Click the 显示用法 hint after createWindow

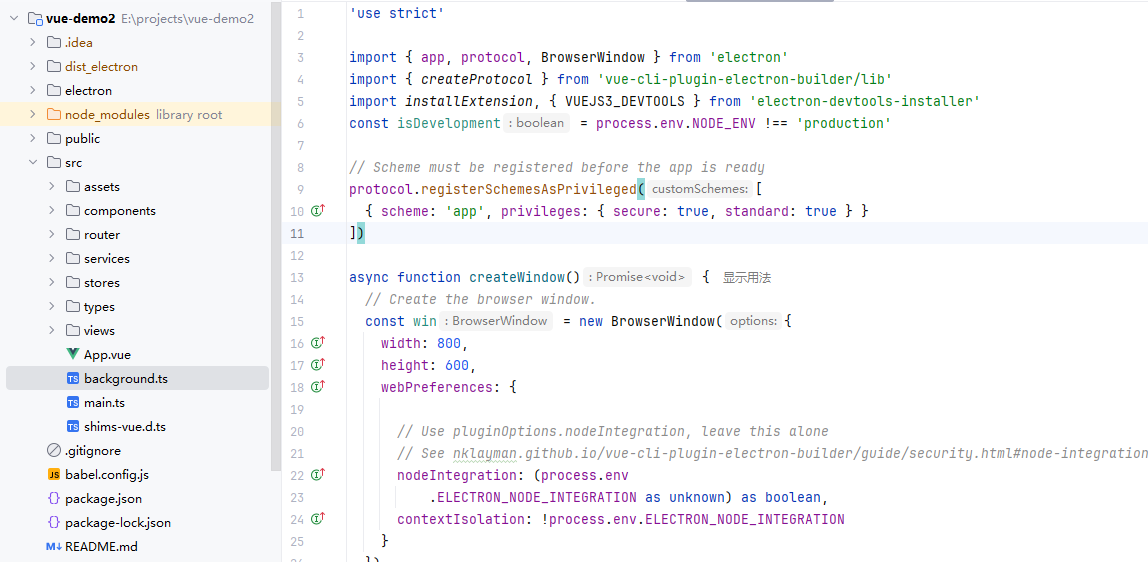[747, 278]
